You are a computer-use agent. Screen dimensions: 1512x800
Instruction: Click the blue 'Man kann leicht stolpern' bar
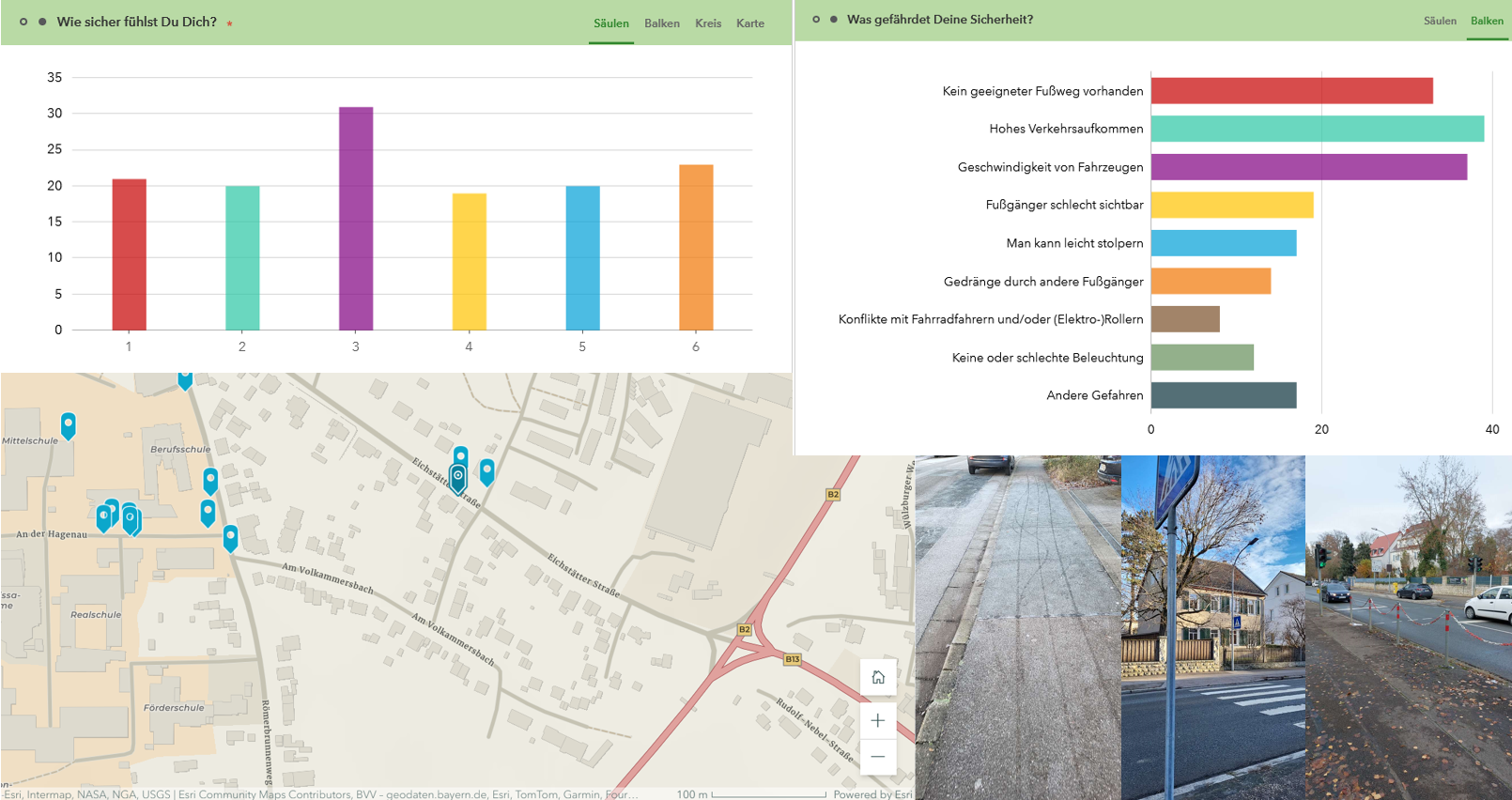(x=1224, y=243)
